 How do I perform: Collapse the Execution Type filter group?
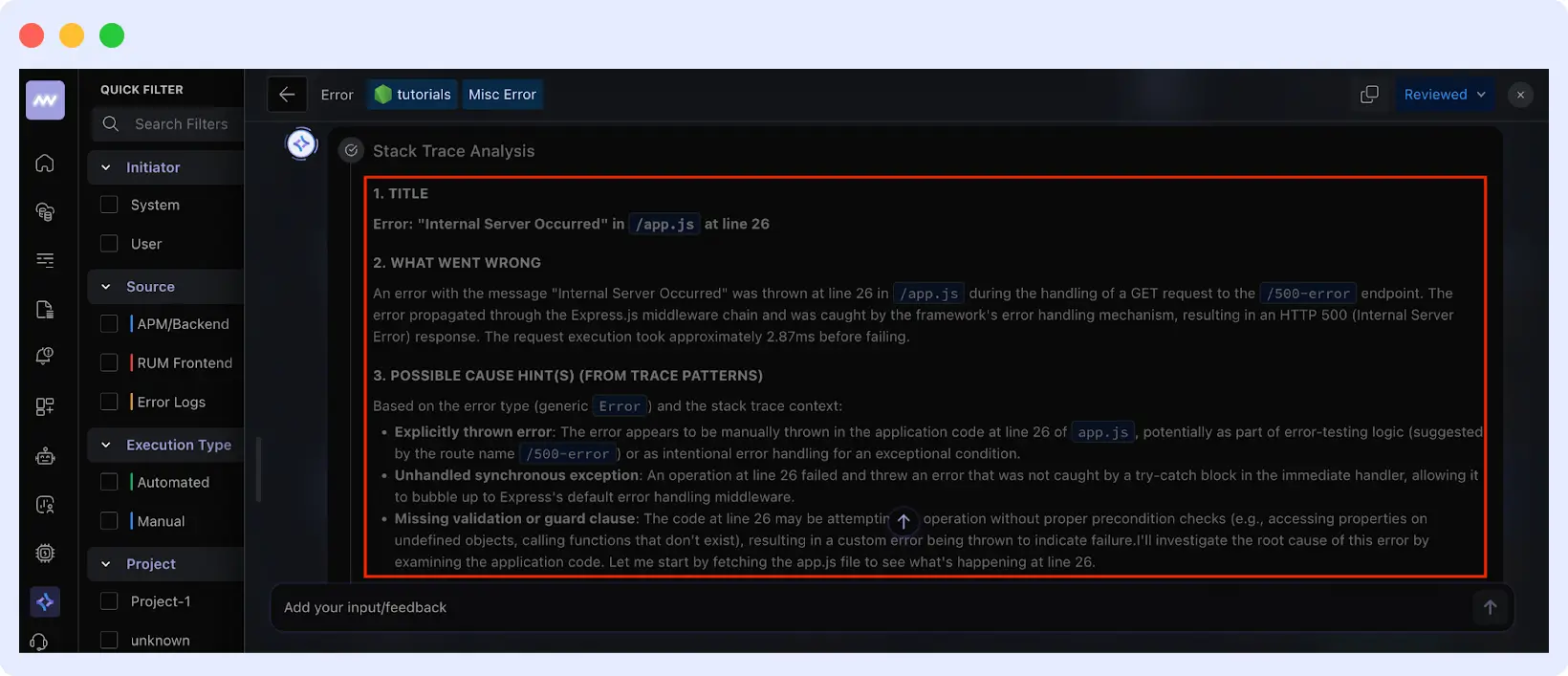(x=106, y=445)
